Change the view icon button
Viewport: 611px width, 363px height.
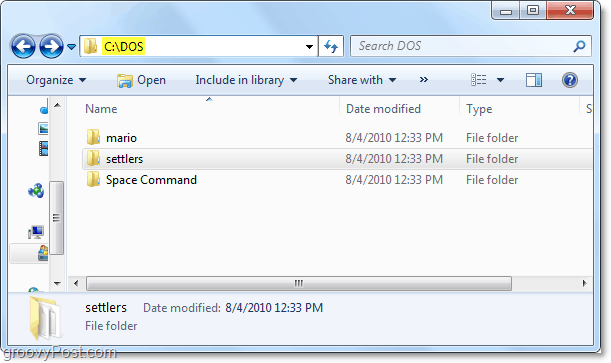pyautogui.click(x=479, y=80)
